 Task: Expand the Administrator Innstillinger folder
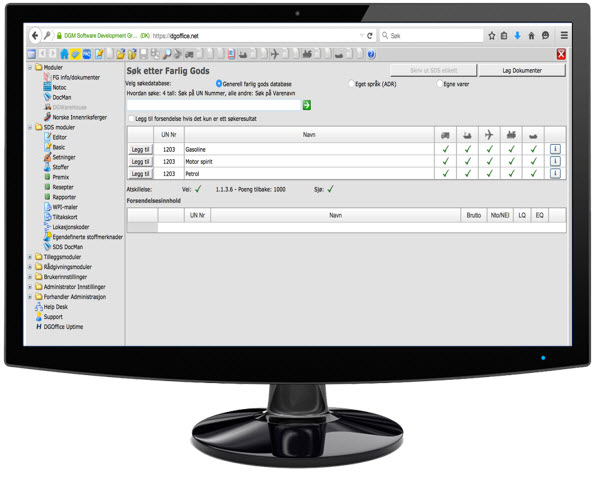(30, 287)
